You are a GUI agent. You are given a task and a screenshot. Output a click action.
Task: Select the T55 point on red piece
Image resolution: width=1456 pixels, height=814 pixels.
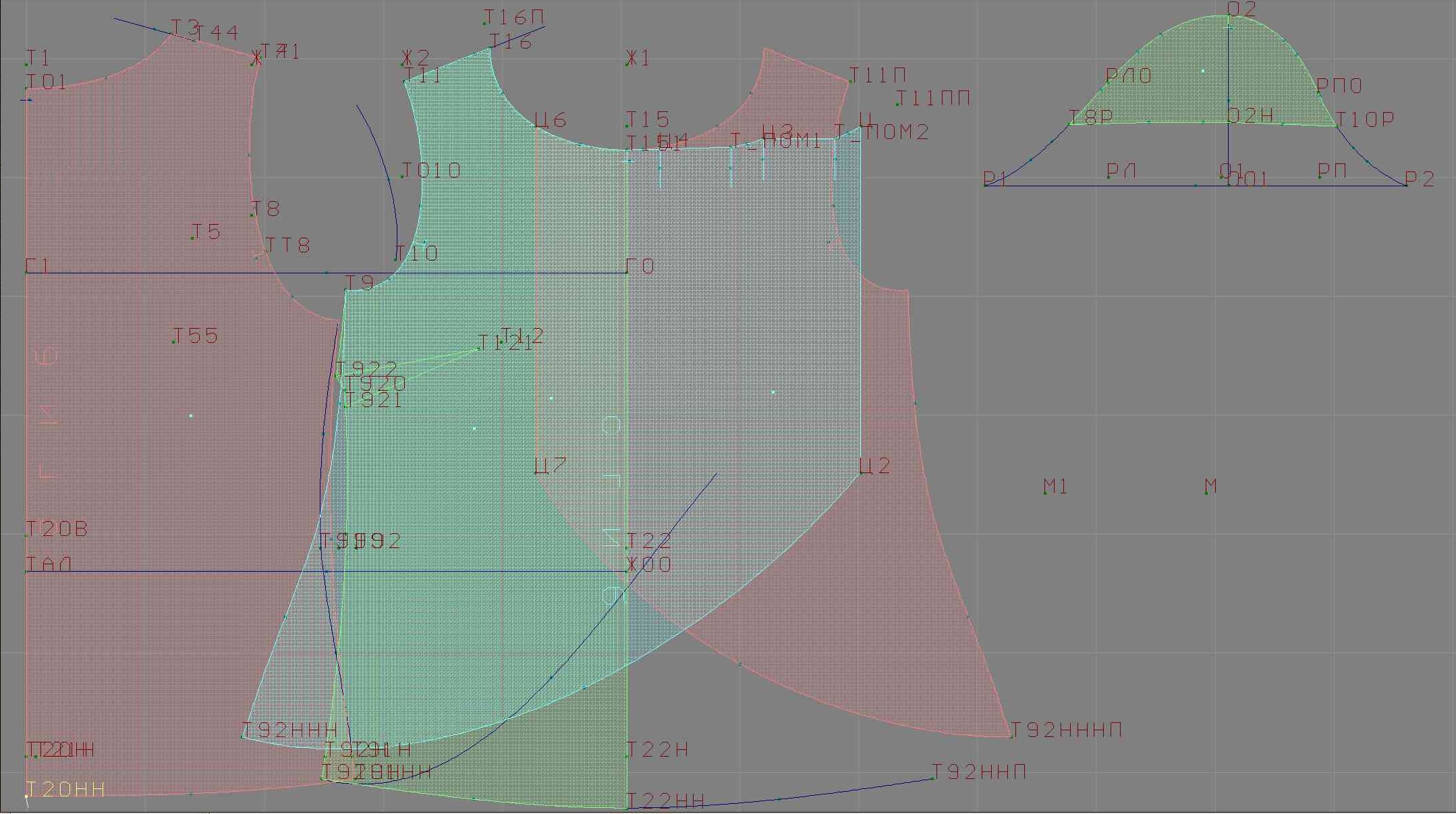(x=174, y=342)
